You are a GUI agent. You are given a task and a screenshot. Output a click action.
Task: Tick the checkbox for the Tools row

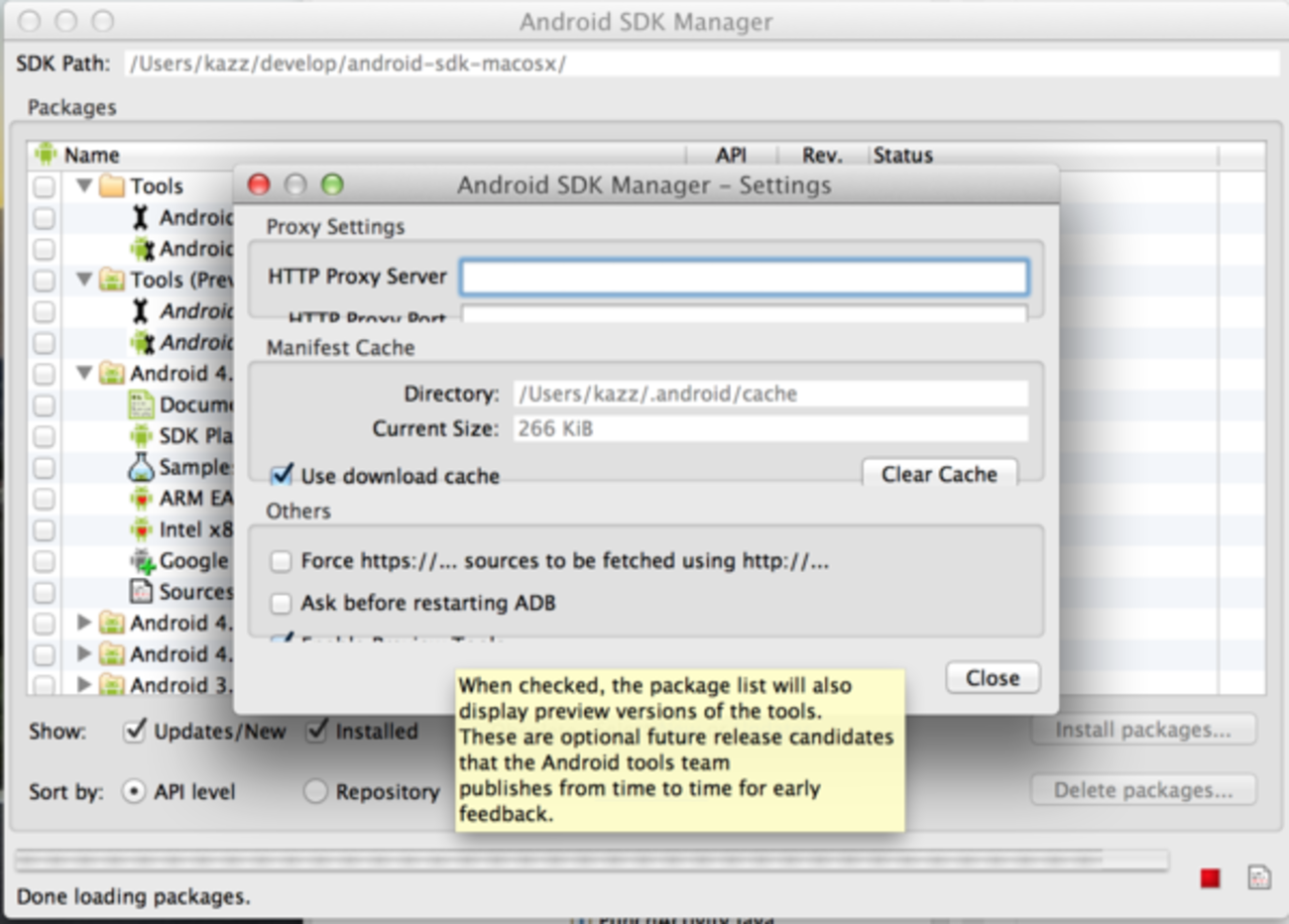pyautogui.click(x=44, y=186)
